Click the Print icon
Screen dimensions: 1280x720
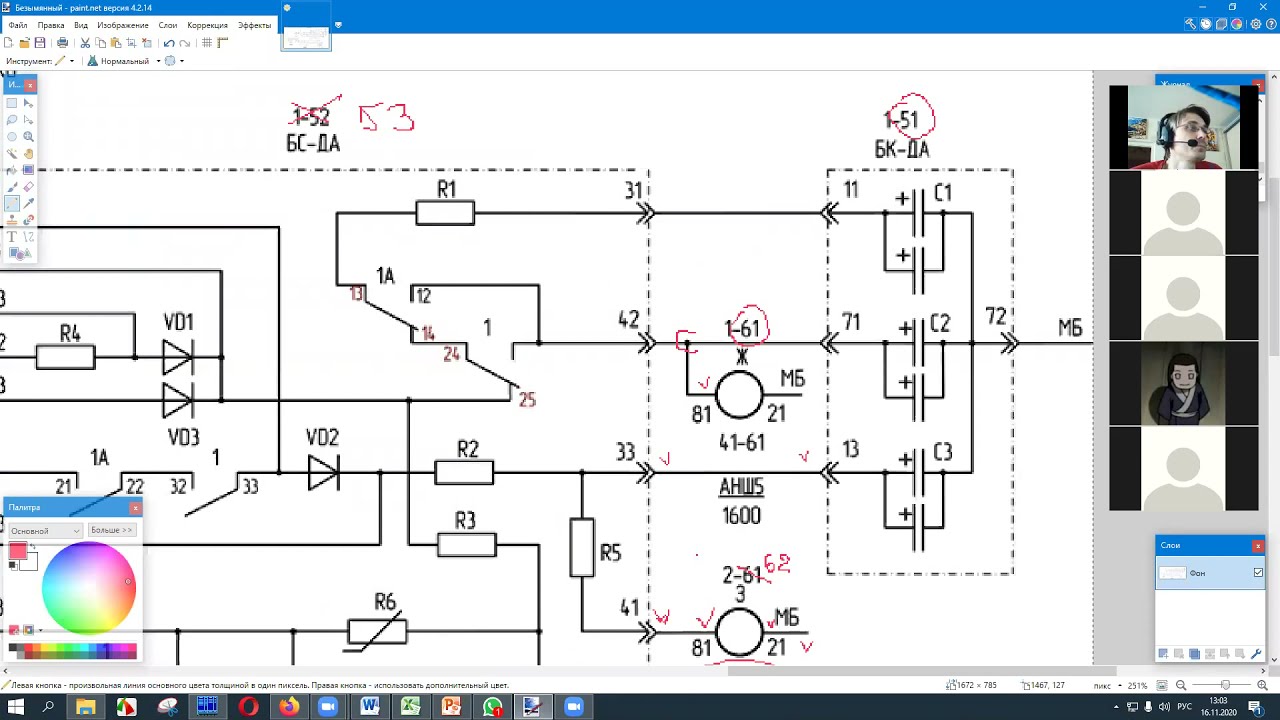click(62, 43)
